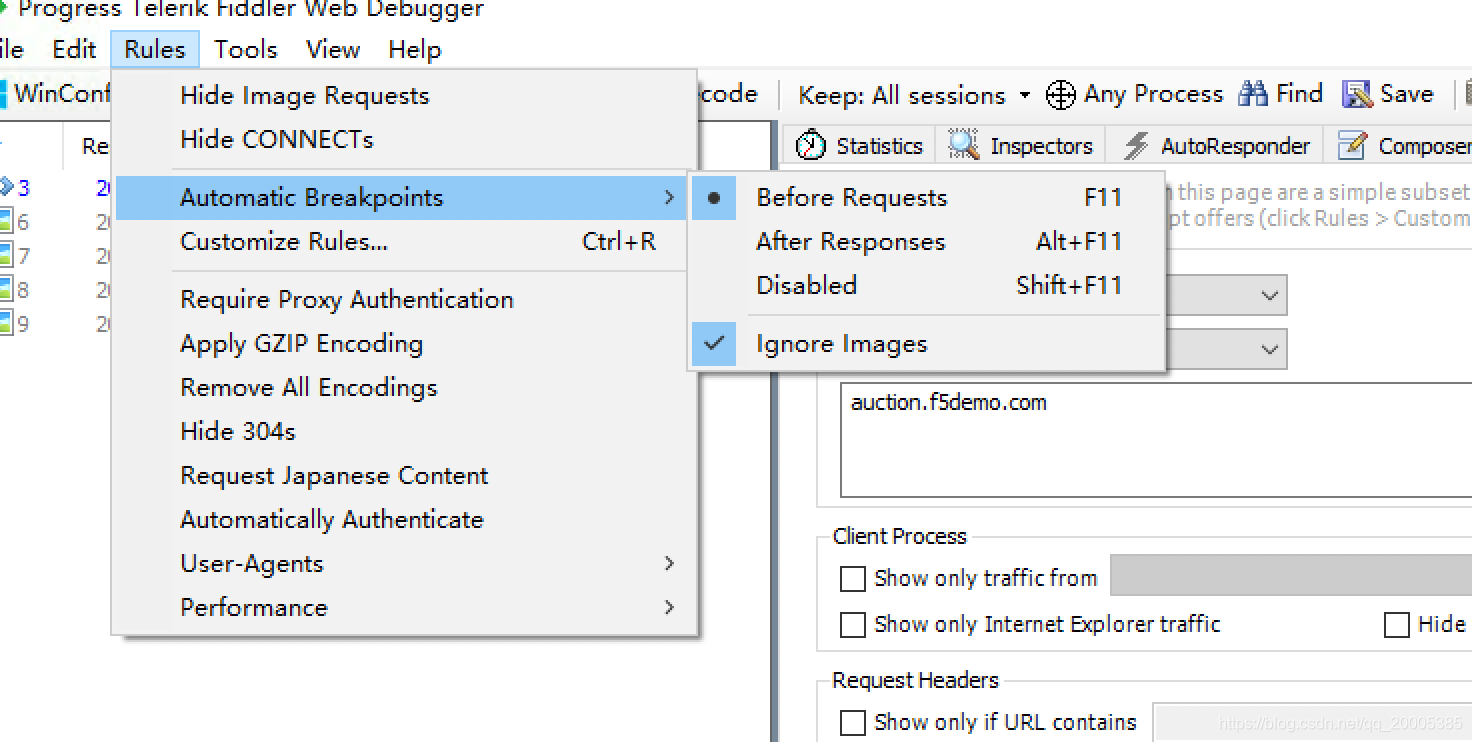Image resolution: width=1472 pixels, height=742 pixels.
Task: Choose Remove All Encodings
Action: click(405, 388)
